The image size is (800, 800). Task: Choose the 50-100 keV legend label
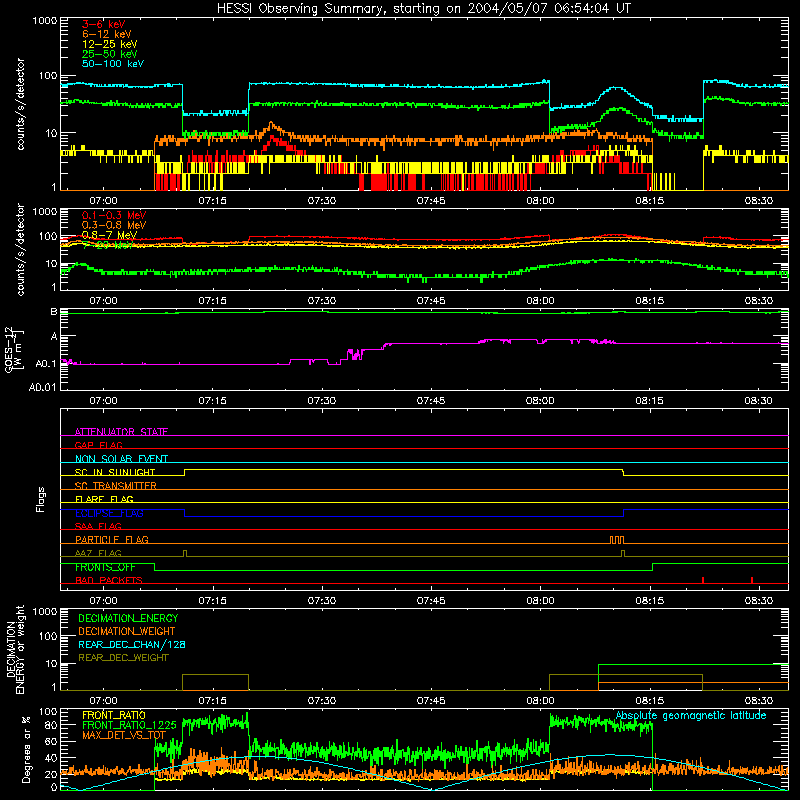pyautogui.click(x=112, y=64)
